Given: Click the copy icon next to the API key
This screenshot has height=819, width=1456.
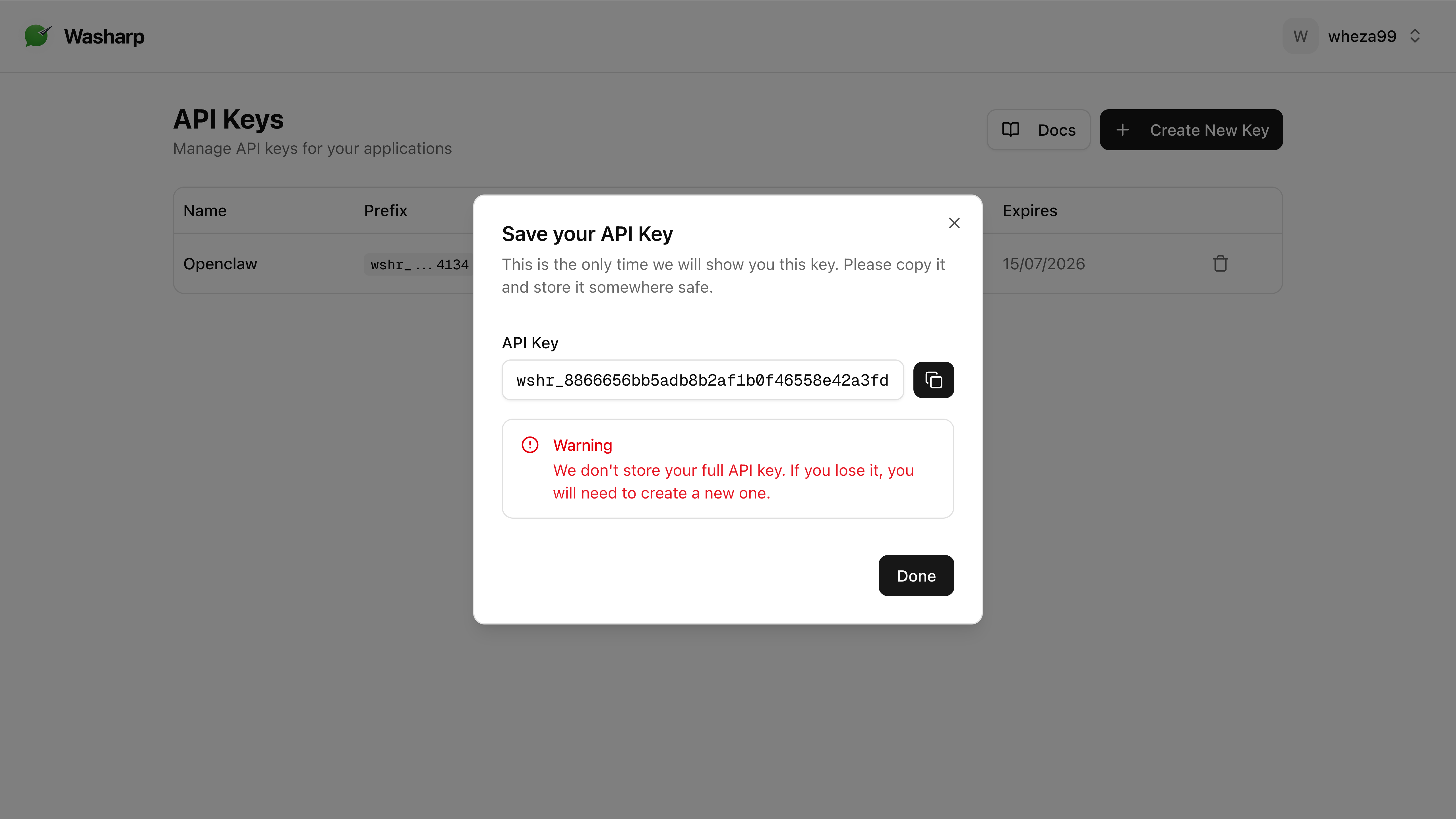Looking at the screenshot, I should tap(933, 379).
